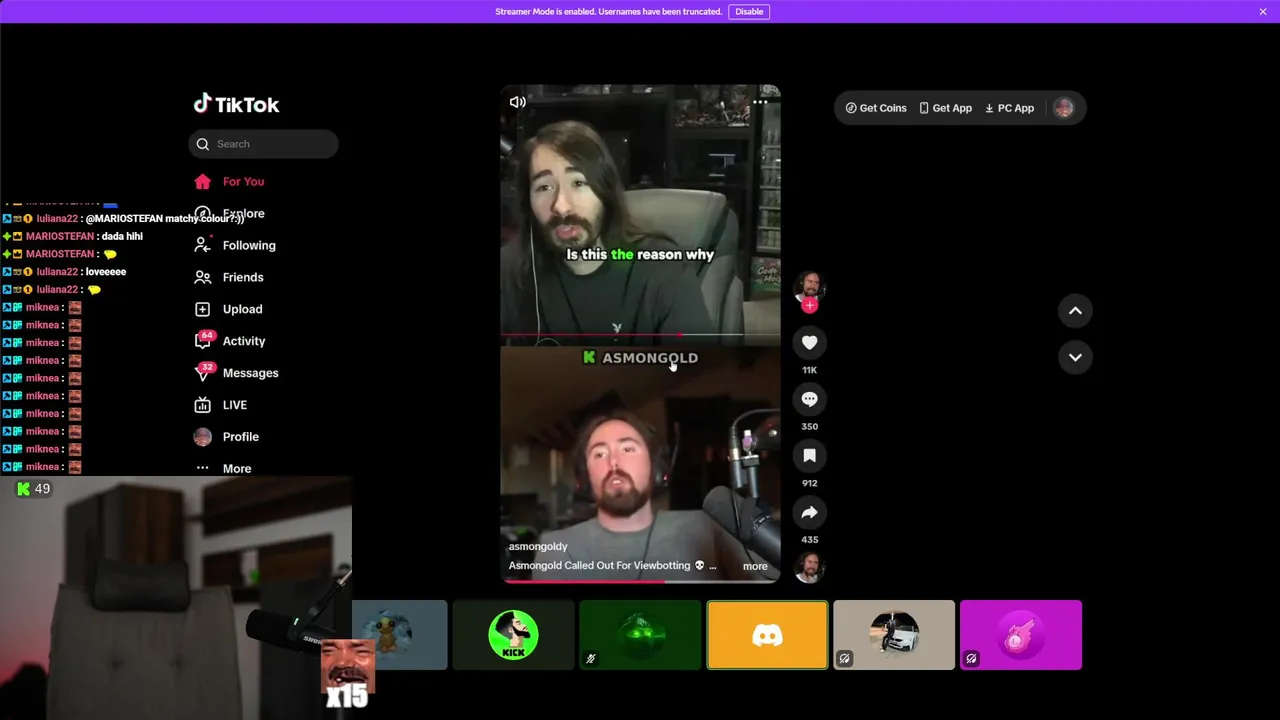
Task: Go to the Following page
Action: pos(249,245)
